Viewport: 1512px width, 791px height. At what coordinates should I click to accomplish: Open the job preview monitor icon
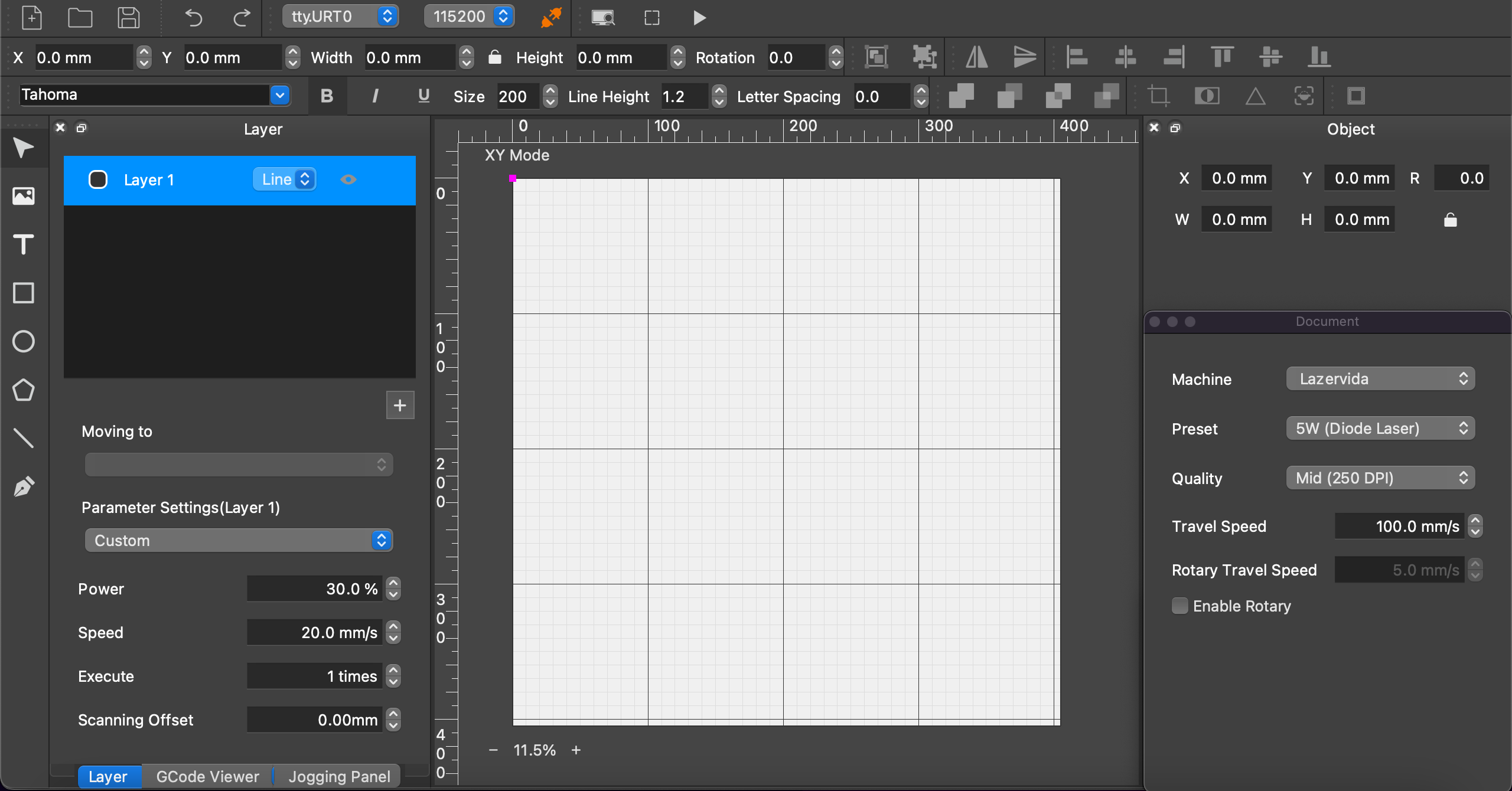pyautogui.click(x=603, y=17)
